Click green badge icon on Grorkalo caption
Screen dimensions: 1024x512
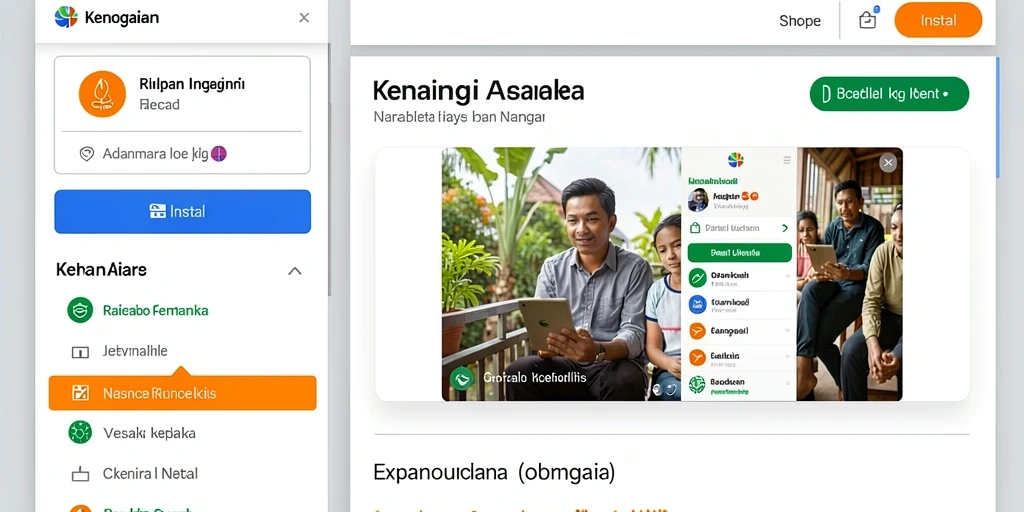click(x=462, y=378)
